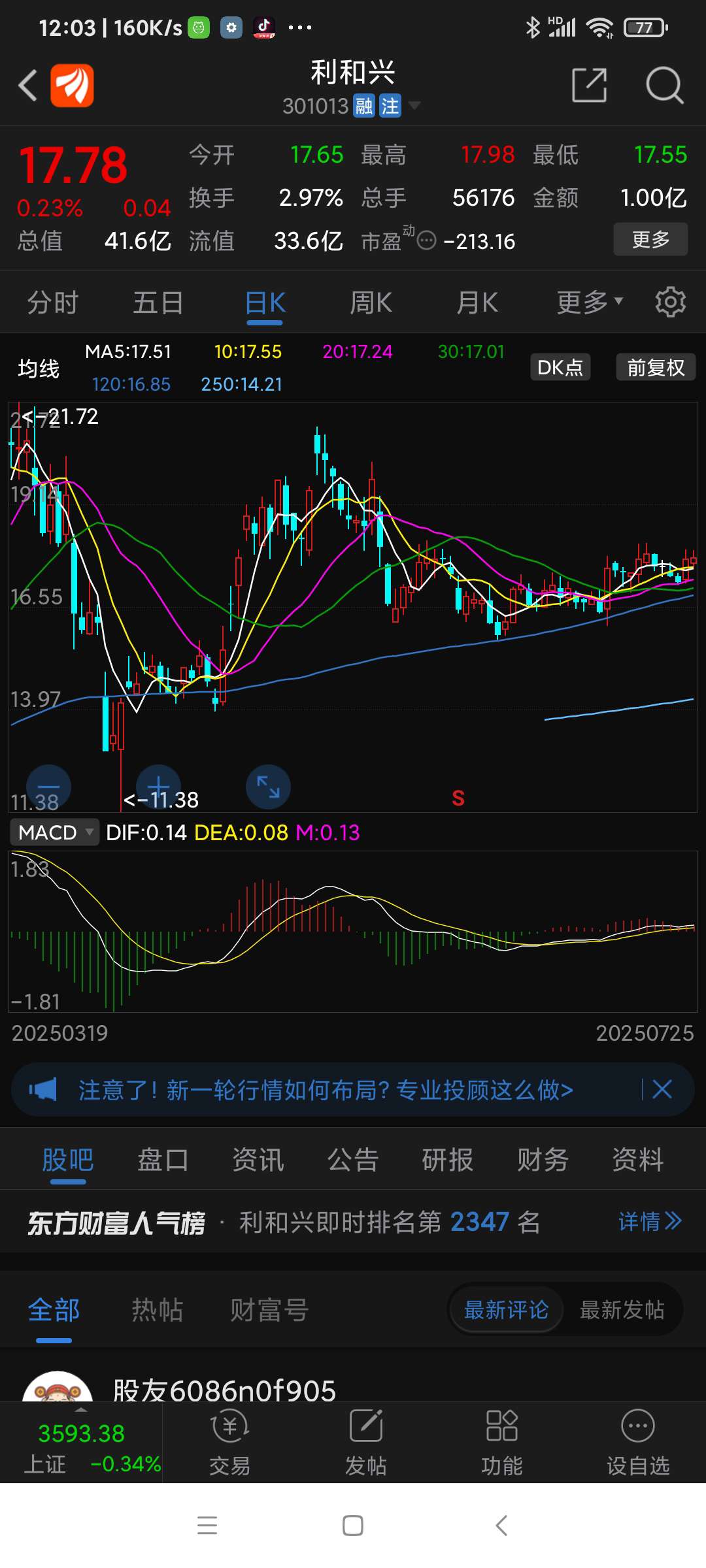The width and height of the screenshot is (706, 1568).
Task: Open the 交易 trade icon
Action: (229, 1441)
